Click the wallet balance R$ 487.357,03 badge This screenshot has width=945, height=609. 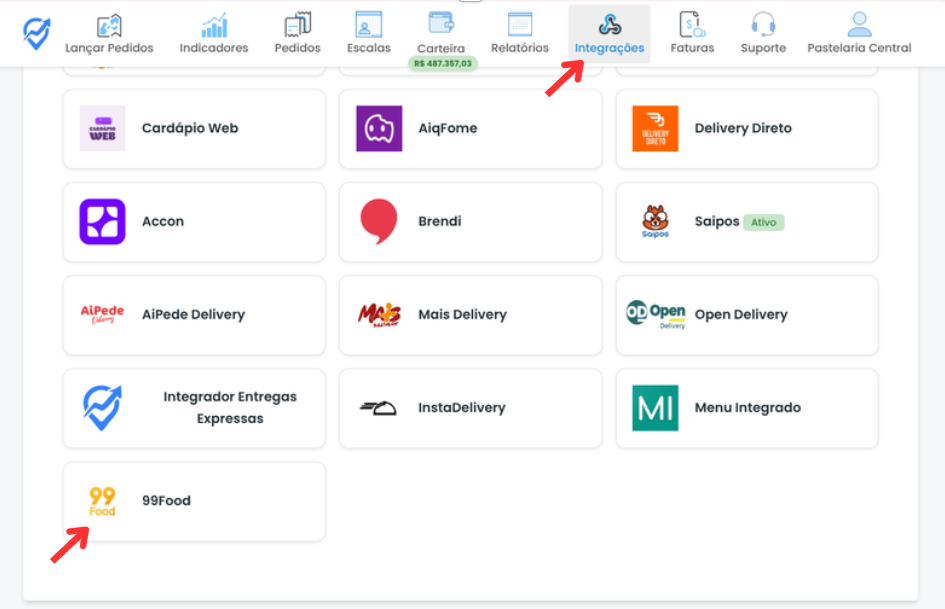click(x=441, y=63)
